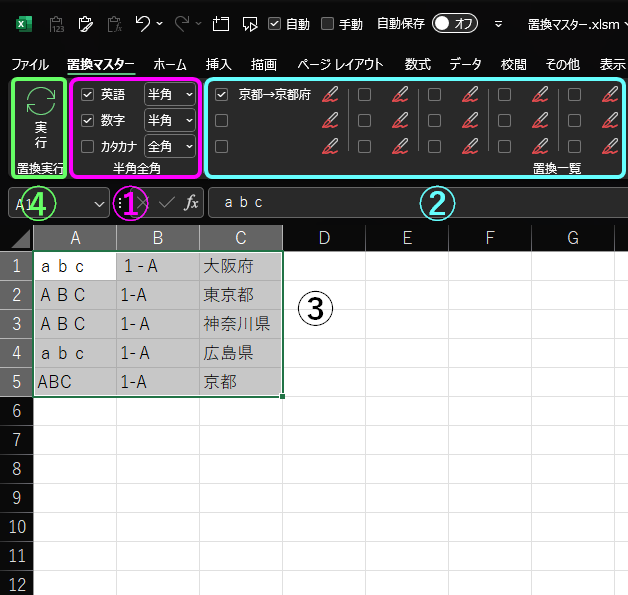This screenshot has height=595, width=628.
Task: Open the その他 tab
Action: point(562,64)
